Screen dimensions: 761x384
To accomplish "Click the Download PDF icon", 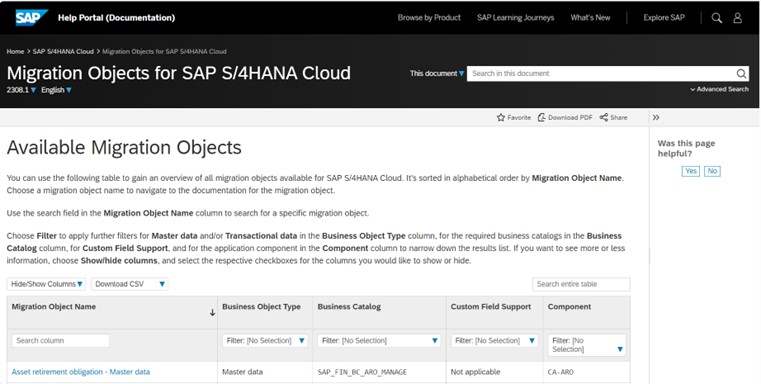I will pos(542,117).
